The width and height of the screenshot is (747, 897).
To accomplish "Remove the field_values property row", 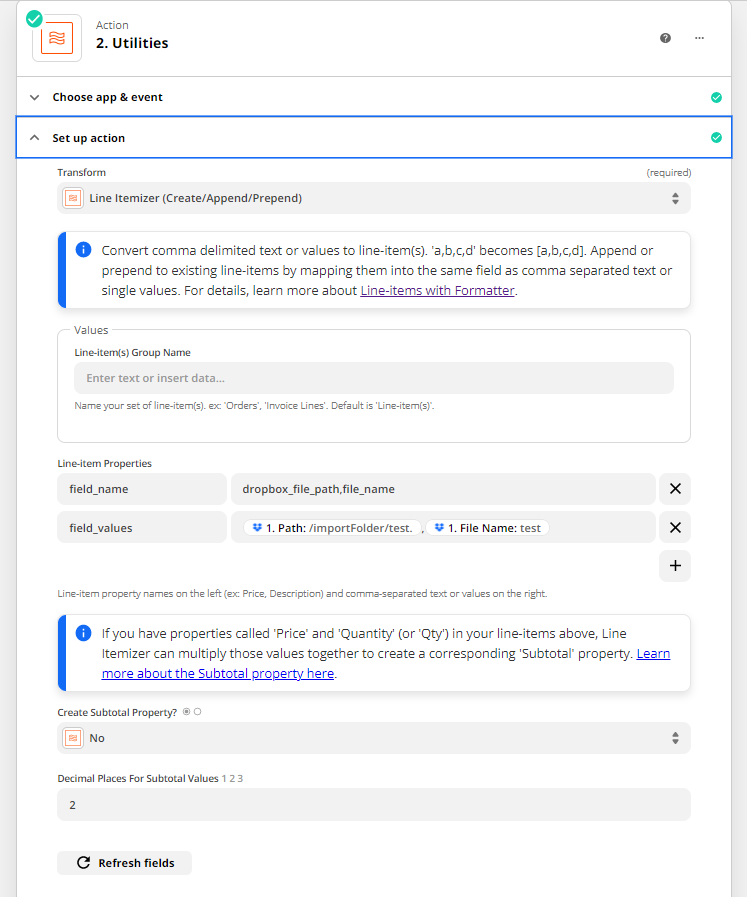I will point(675,527).
